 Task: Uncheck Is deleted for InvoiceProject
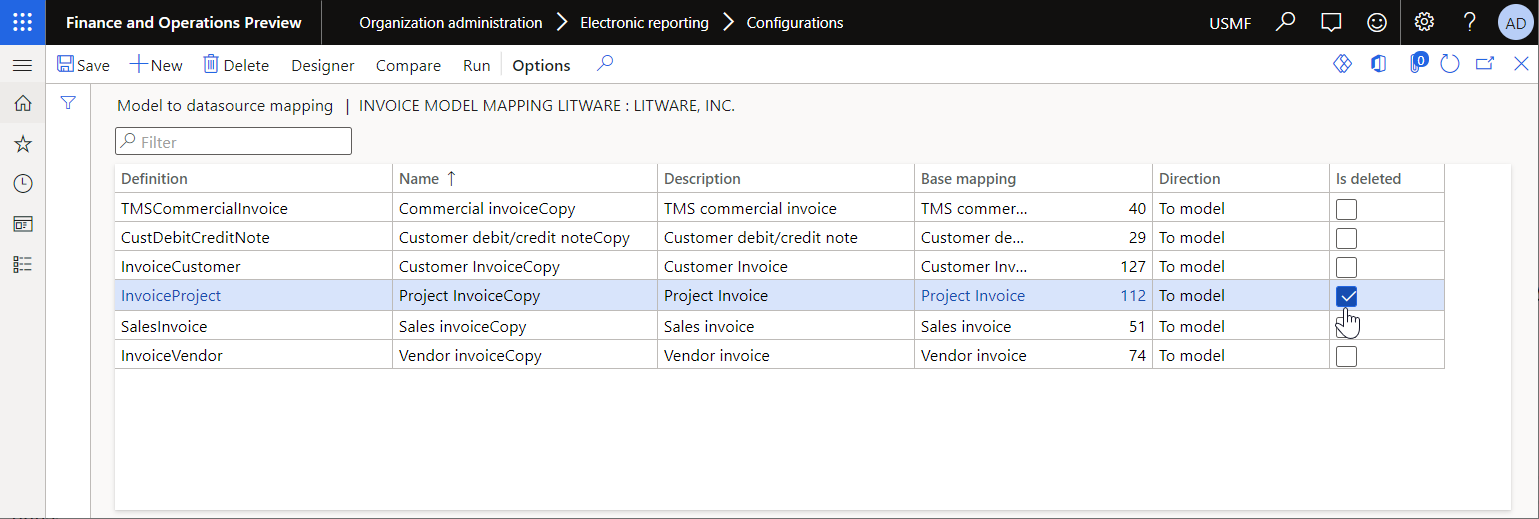(x=1346, y=296)
